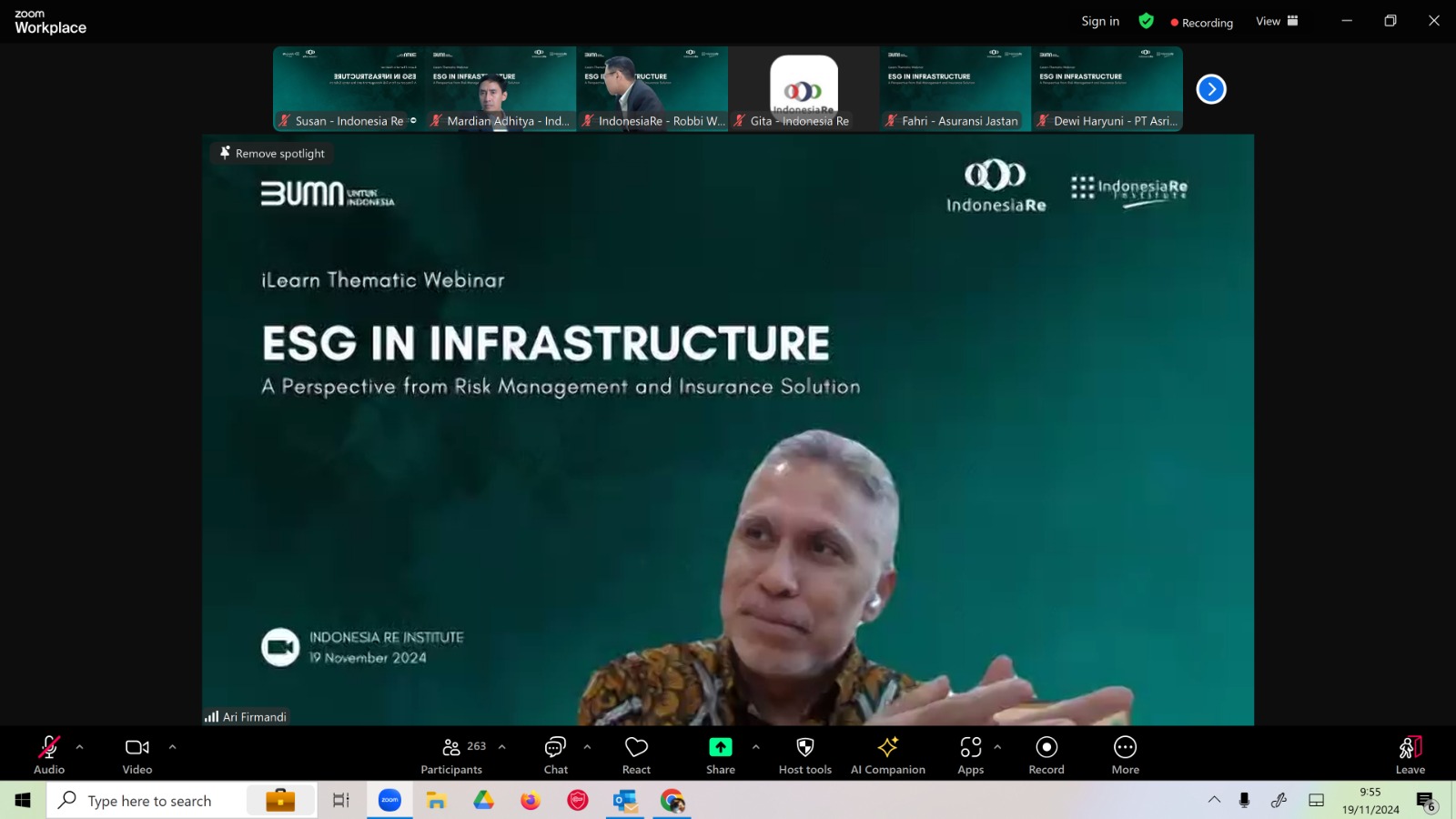Open Task View in taskbar

pos(341,800)
